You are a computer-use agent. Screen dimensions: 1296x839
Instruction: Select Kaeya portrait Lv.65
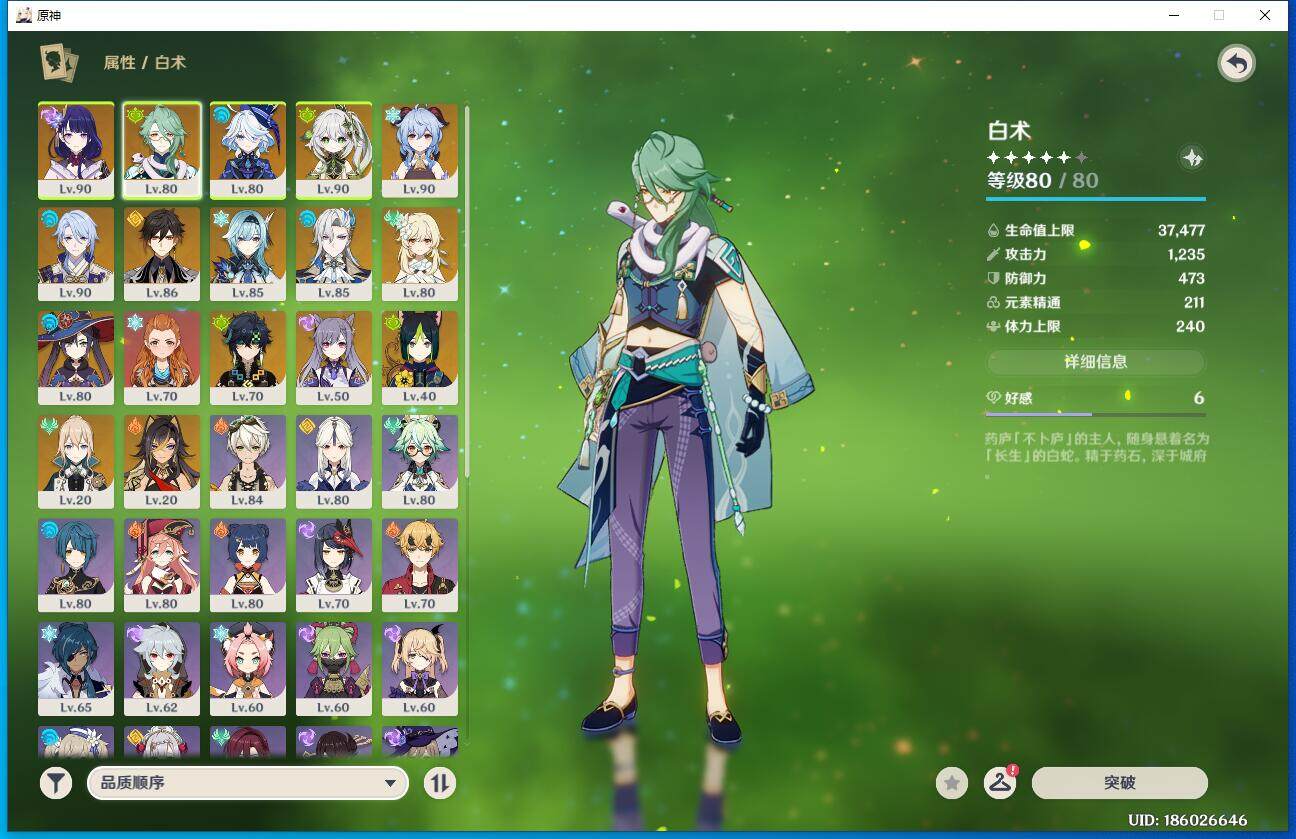click(76, 669)
